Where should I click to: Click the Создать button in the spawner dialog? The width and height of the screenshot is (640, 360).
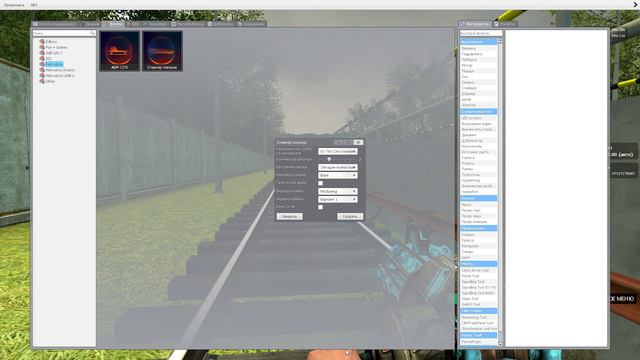350,216
